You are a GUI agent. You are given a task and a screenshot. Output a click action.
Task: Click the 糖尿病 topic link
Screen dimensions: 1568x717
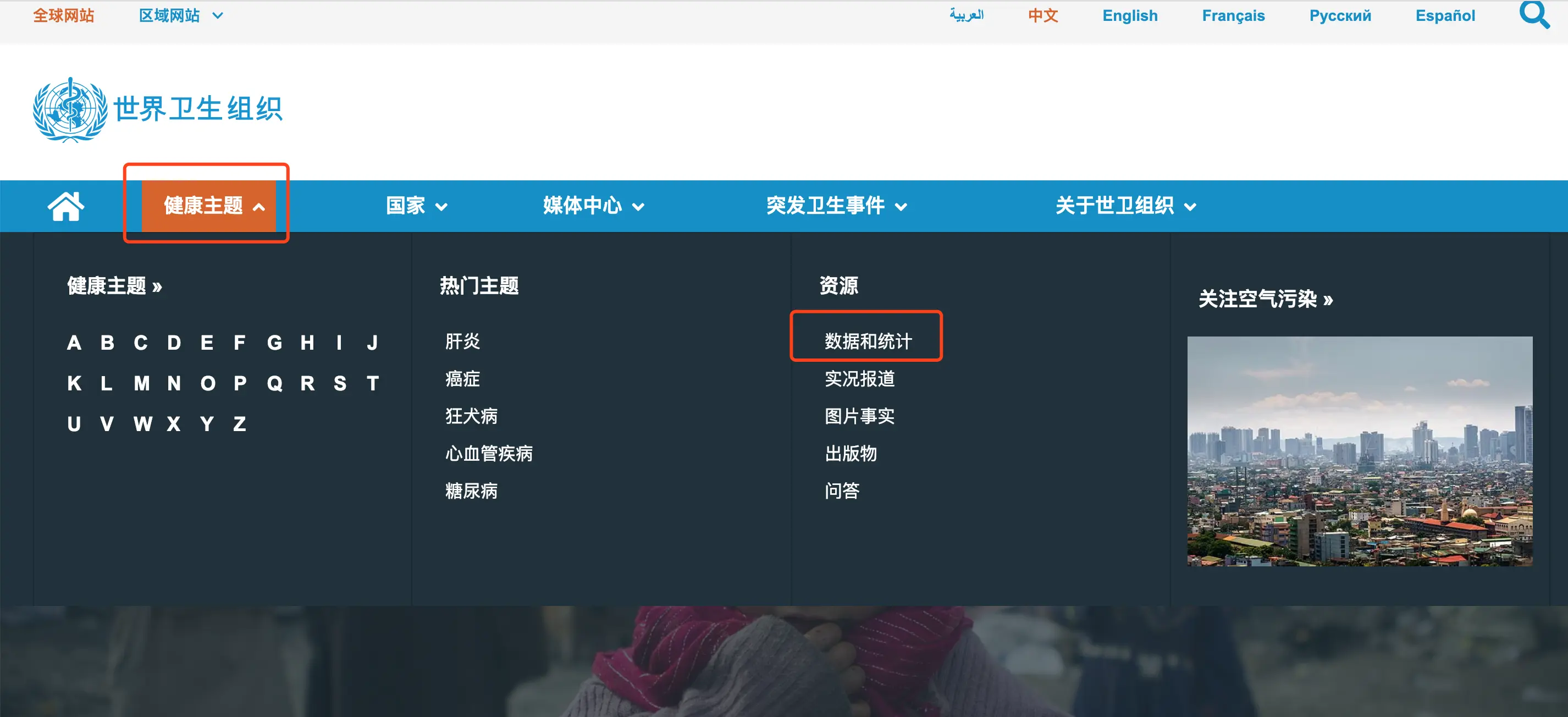471,490
